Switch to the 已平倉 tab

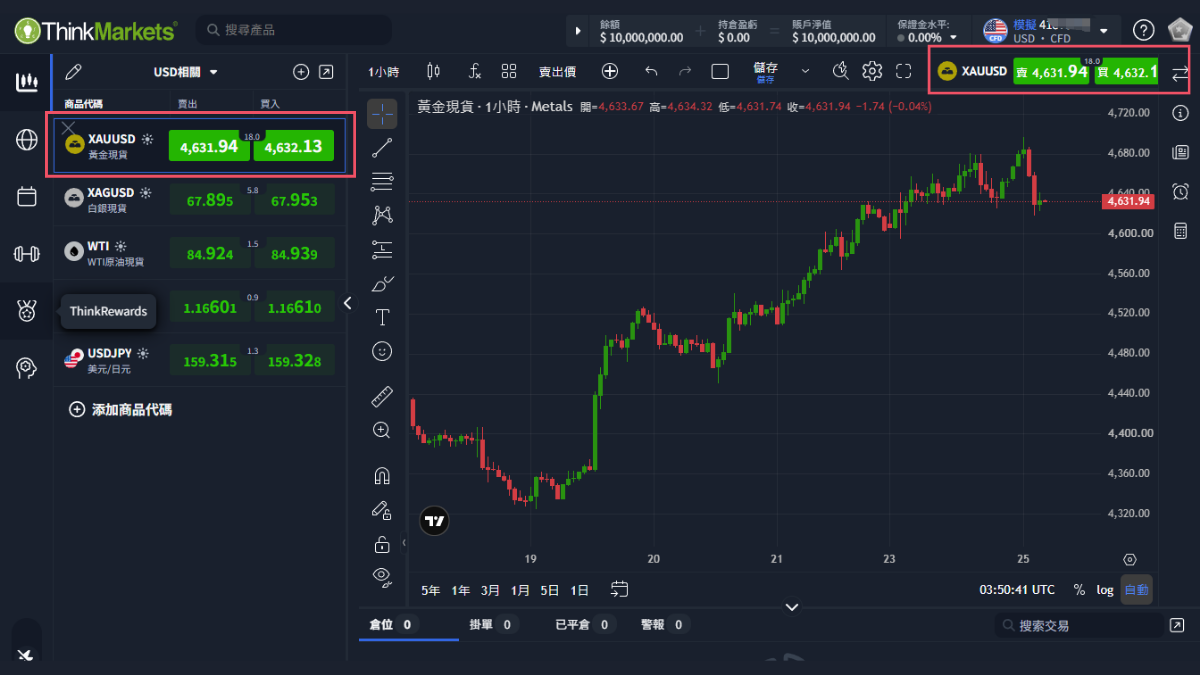(x=585, y=625)
